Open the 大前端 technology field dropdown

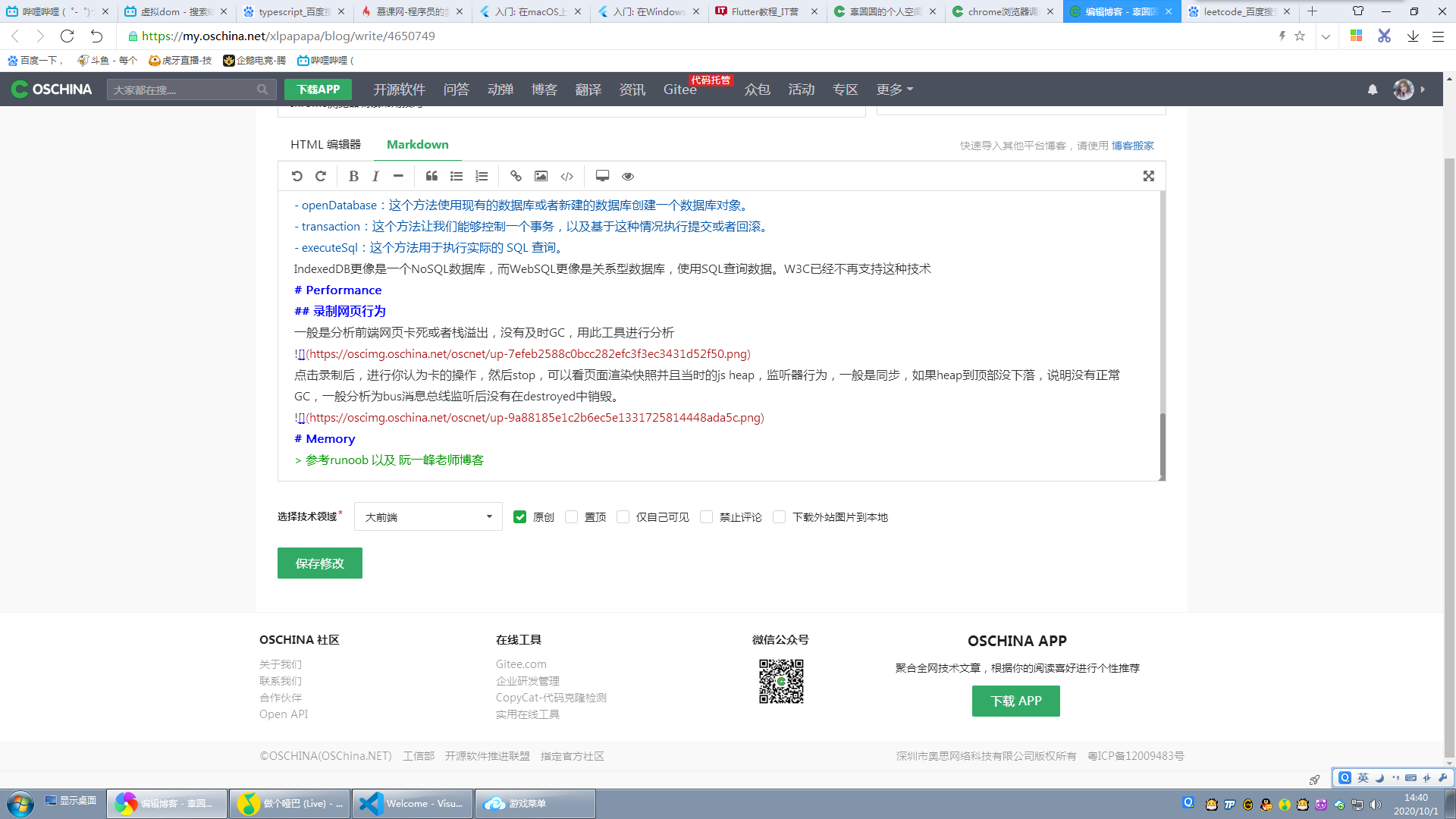click(x=428, y=517)
